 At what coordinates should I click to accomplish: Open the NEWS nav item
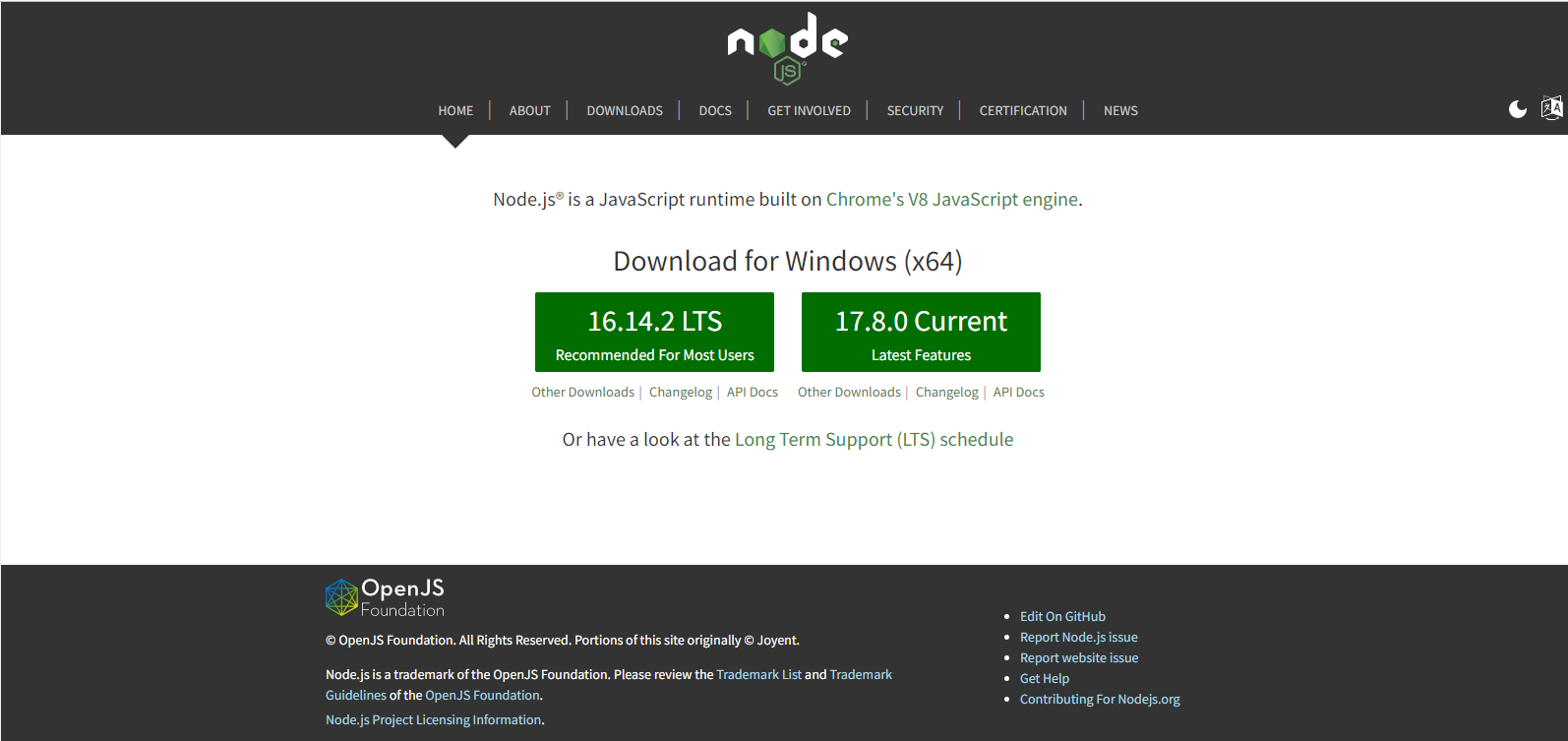point(1120,111)
